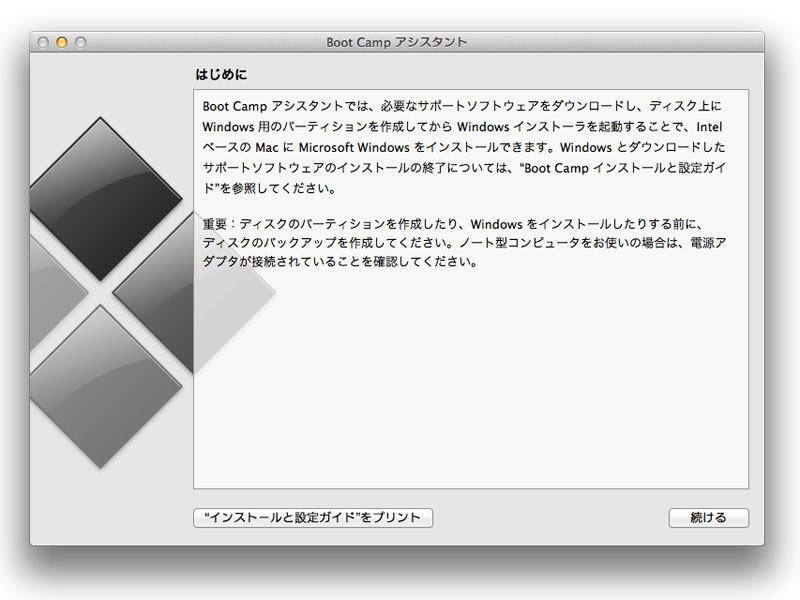800x600 pixels.
Task: Close the Boot Camp アシスタント window
Action: (43, 42)
